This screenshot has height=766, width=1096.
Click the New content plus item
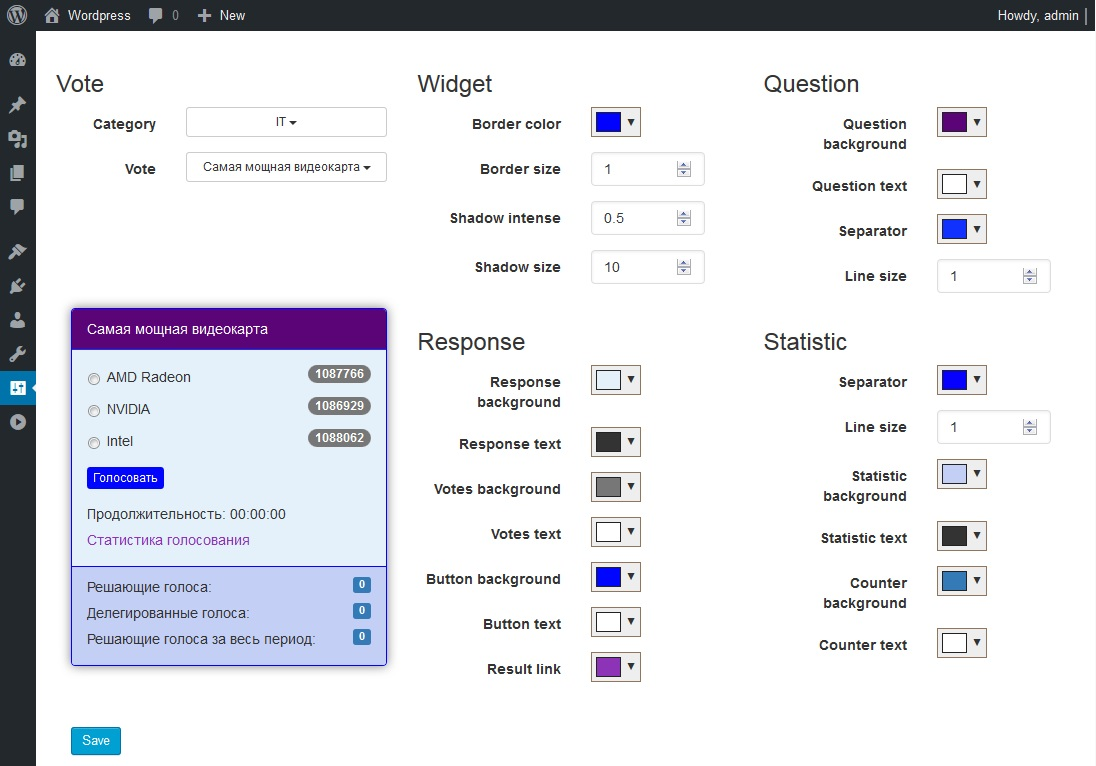point(221,15)
